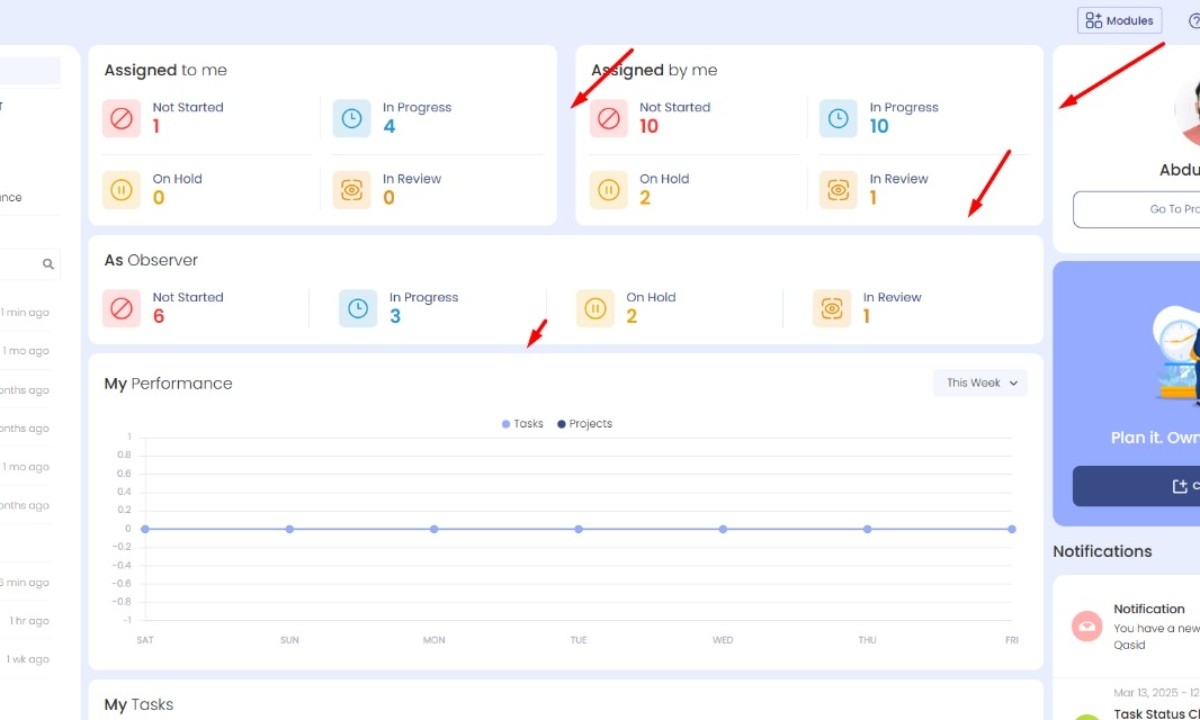This screenshot has width=1200, height=720.
Task: Toggle the Tasks series in chart legend
Action: tap(523, 424)
